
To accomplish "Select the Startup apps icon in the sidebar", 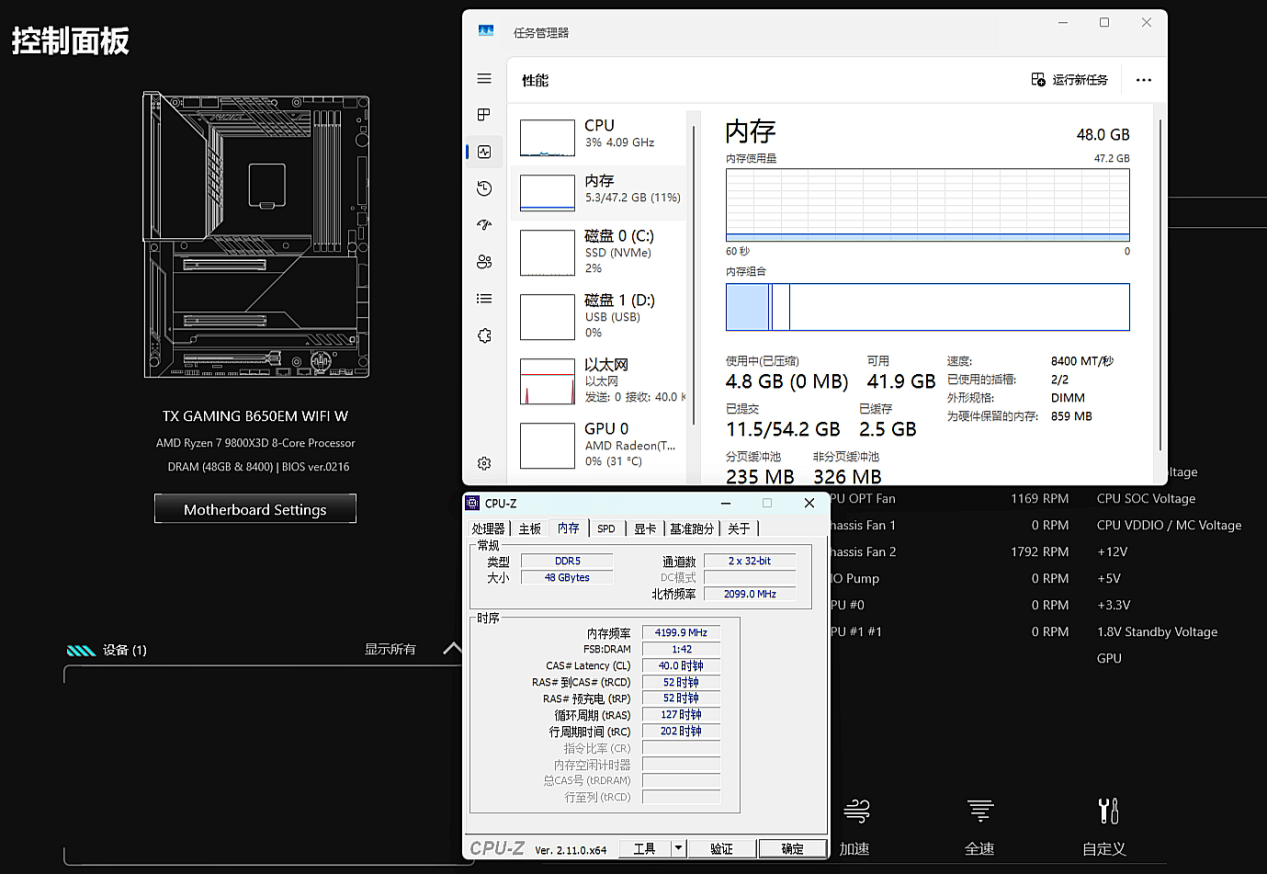I will pyautogui.click(x=484, y=224).
